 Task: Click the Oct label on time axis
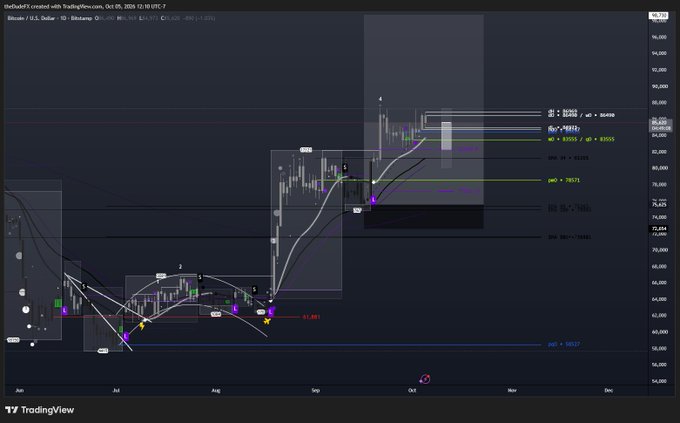pyautogui.click(x=412, y=390)
